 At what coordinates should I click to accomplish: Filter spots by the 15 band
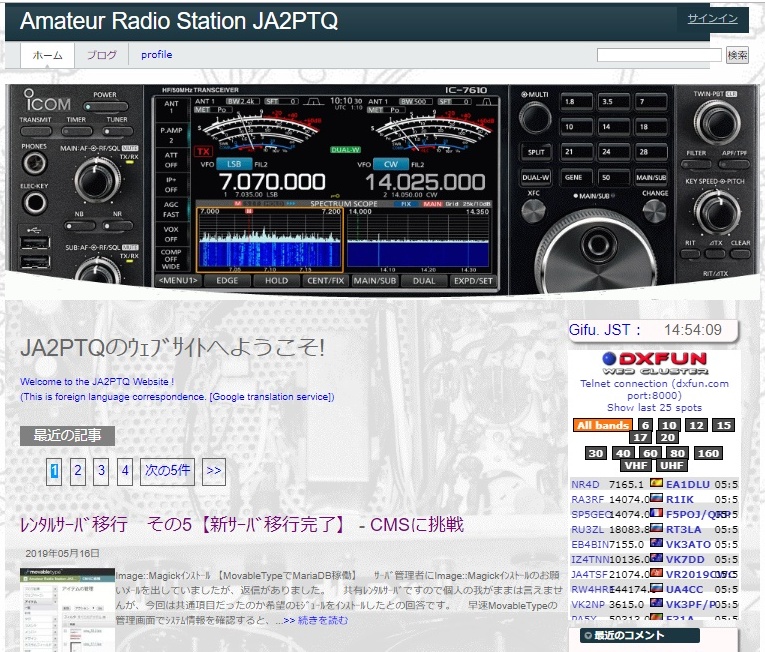pos(724,425)
